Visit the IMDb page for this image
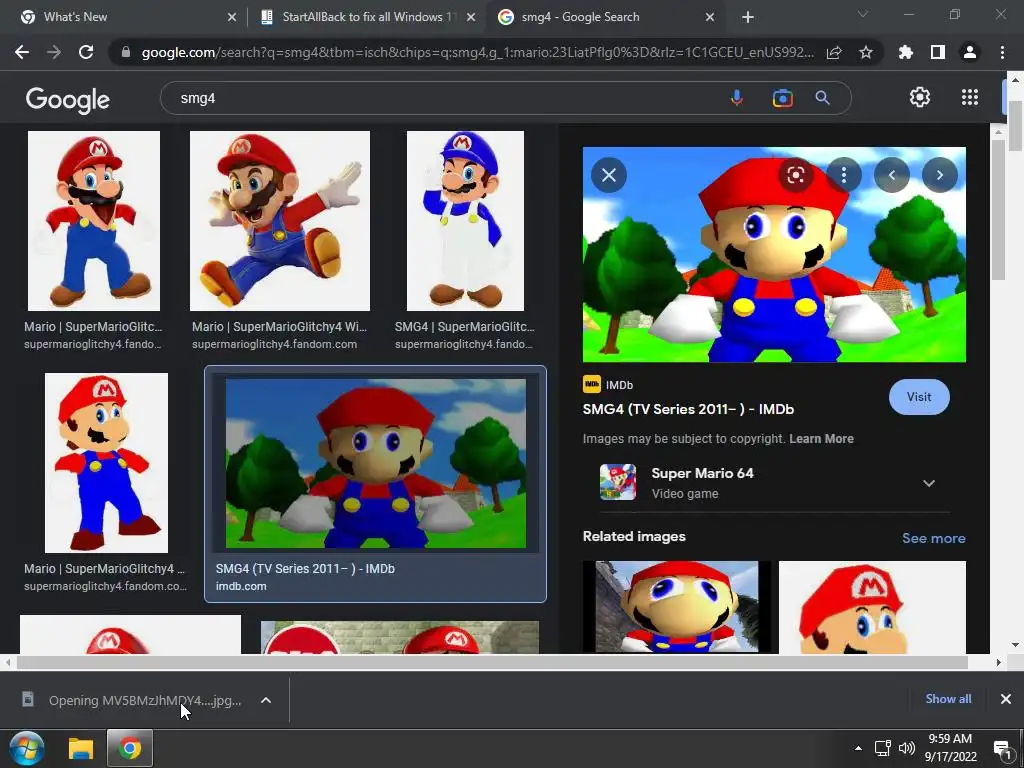This screenshot has width=1024, height=768. pos(919,397)
